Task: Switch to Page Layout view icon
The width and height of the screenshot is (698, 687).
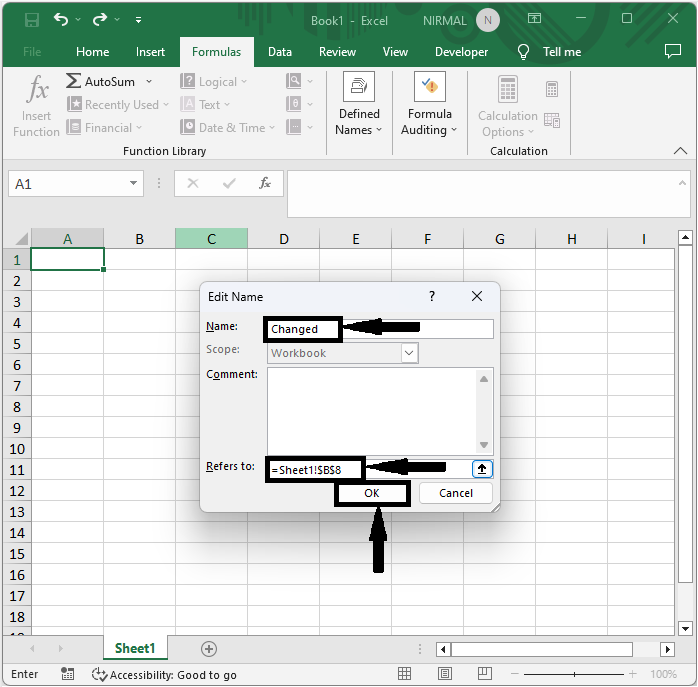Action: point(445,674)
